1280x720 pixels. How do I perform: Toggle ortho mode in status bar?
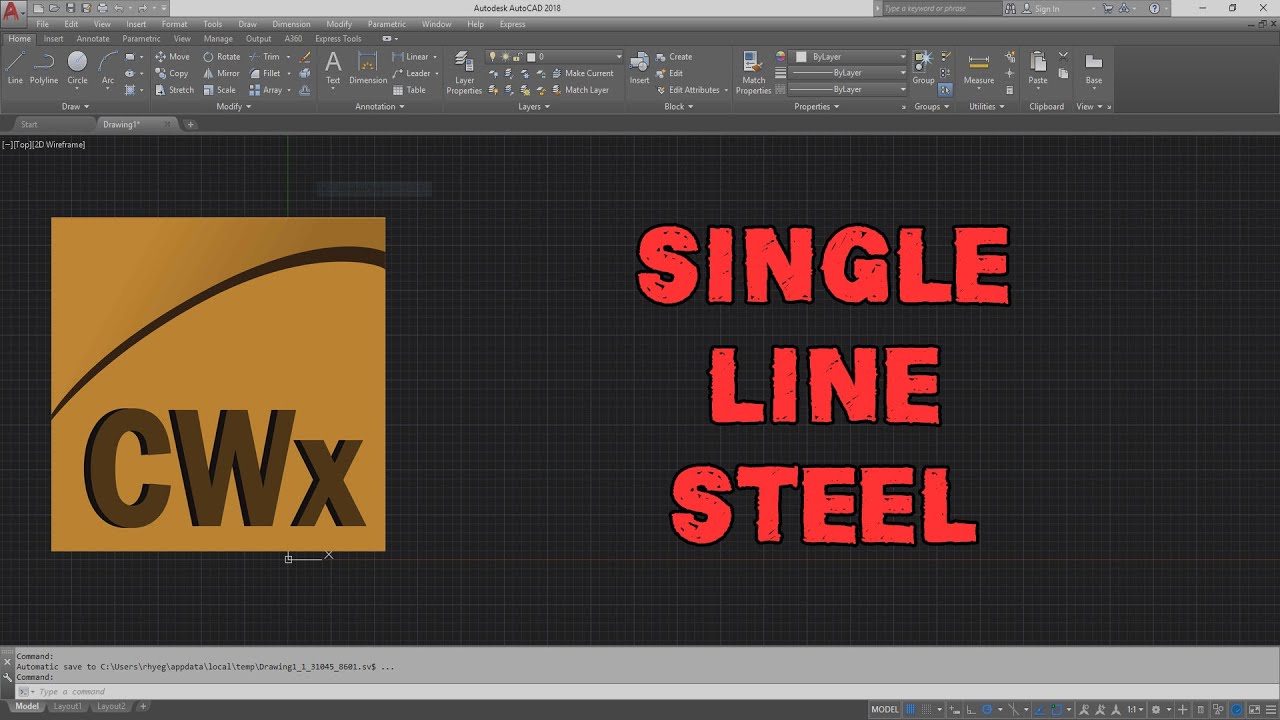tap(972, 709)
